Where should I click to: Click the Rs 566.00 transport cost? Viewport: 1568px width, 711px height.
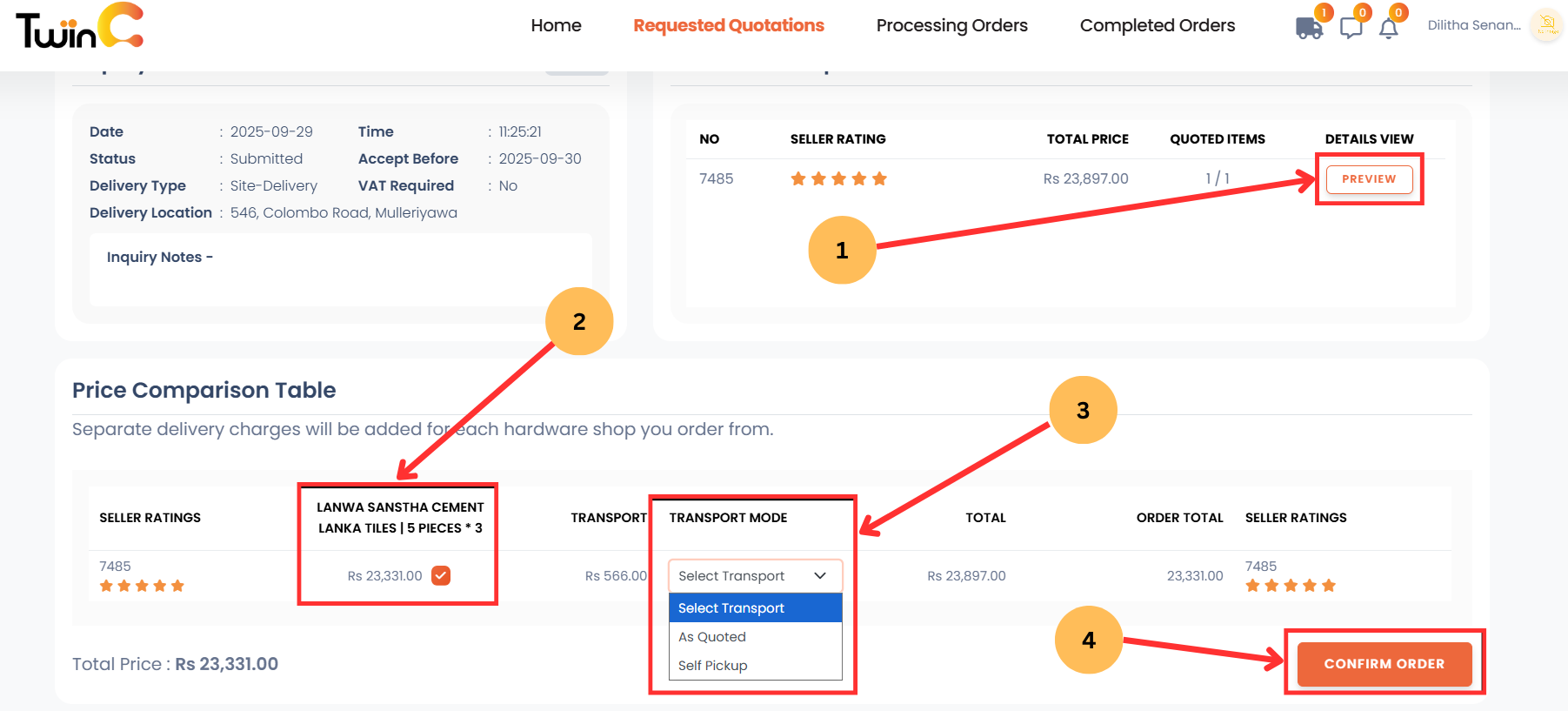[616, 576]
